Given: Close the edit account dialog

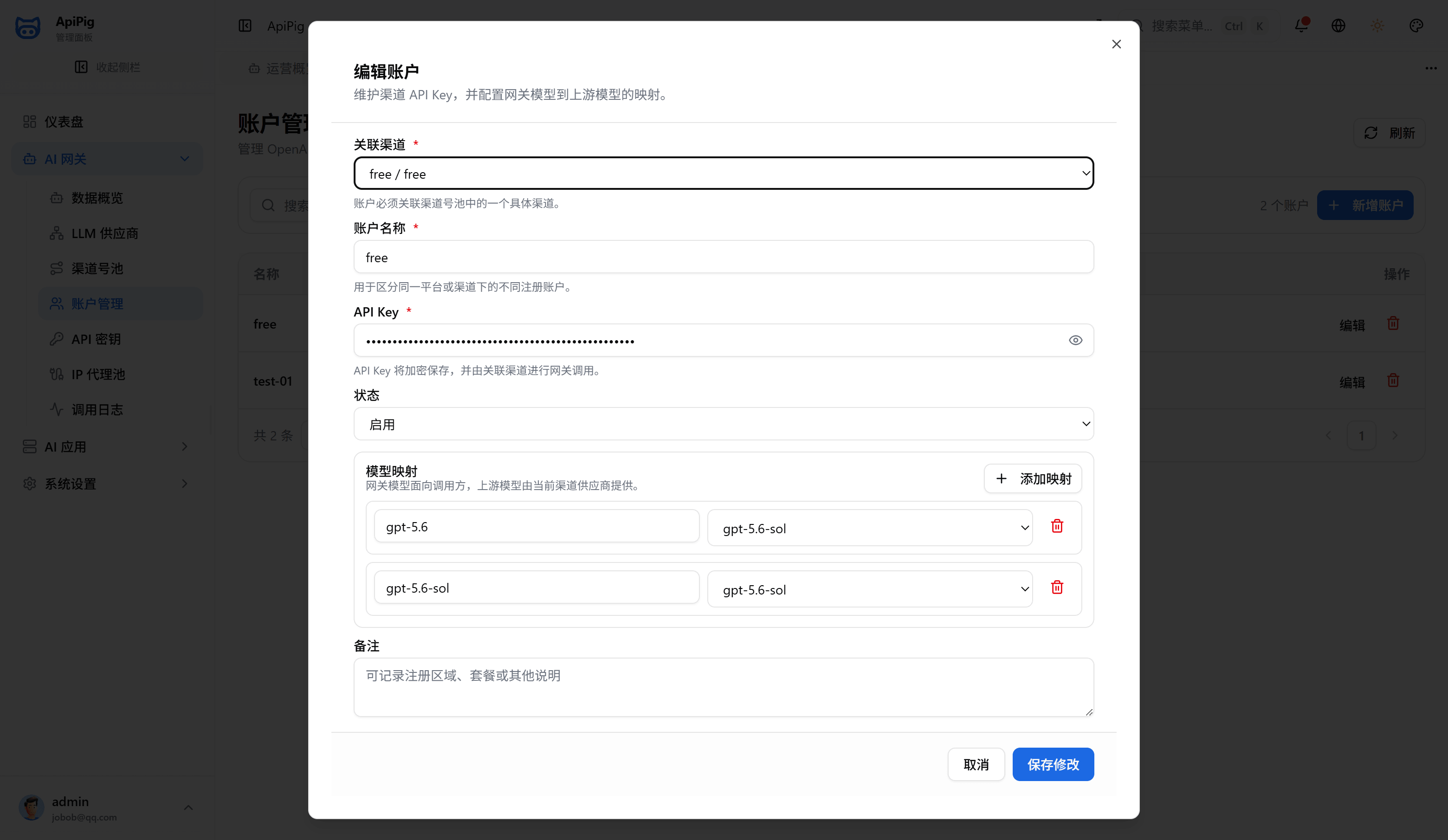Looking at the screenshot, I should pos(1116,44).
